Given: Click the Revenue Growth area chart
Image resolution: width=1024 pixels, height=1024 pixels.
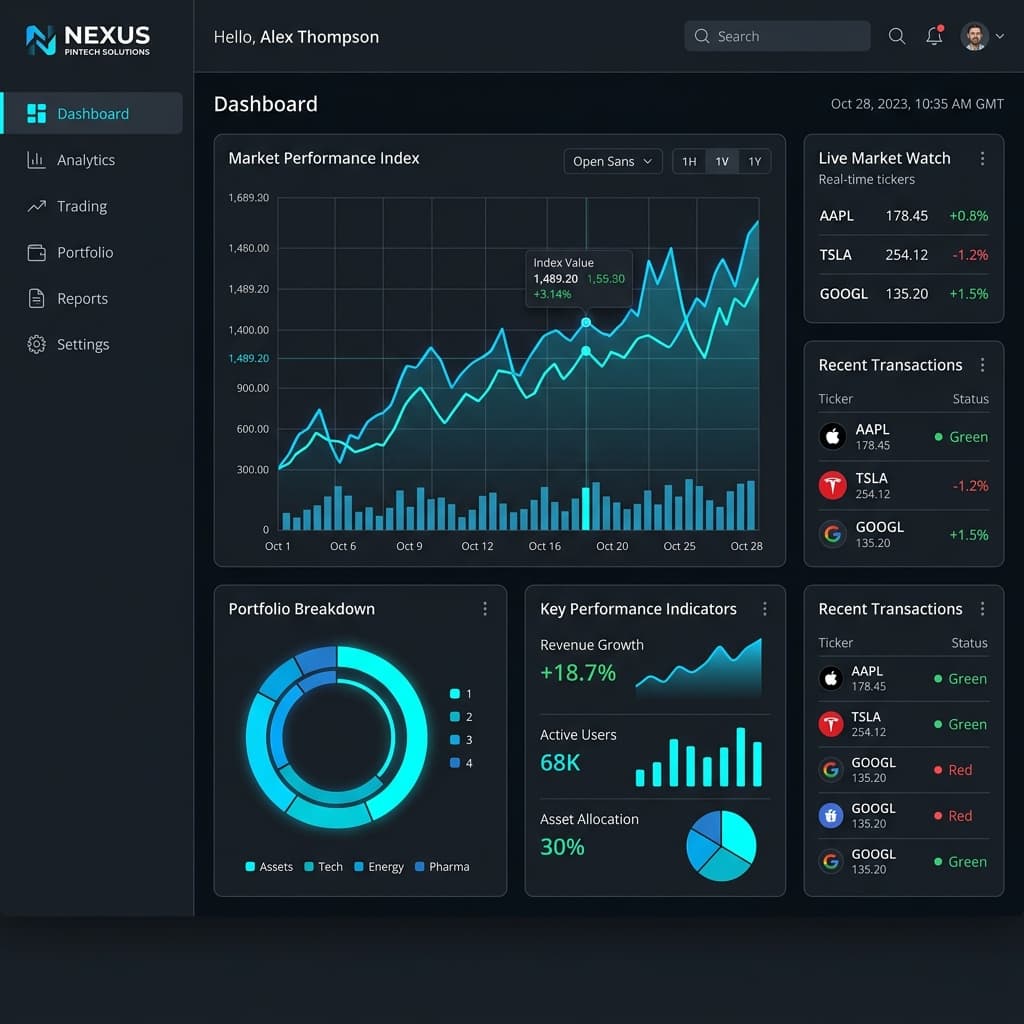Looking at the screenshot, I should (x=698, y=668).
